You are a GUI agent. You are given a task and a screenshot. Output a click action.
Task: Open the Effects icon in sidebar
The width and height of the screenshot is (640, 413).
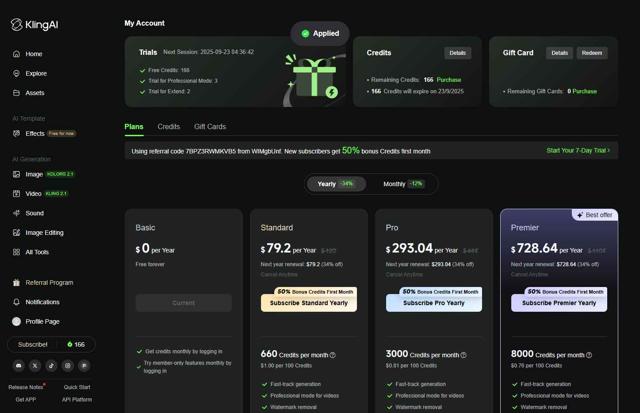16,133
